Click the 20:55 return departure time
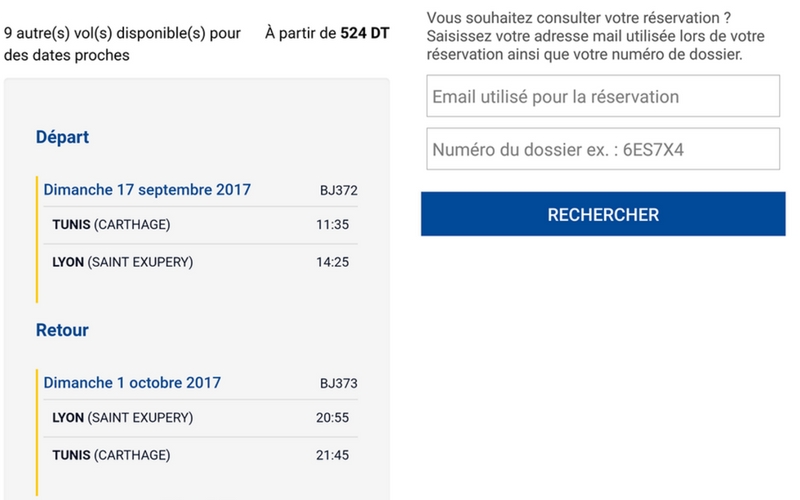800x500 pixels. coord(332,417)
